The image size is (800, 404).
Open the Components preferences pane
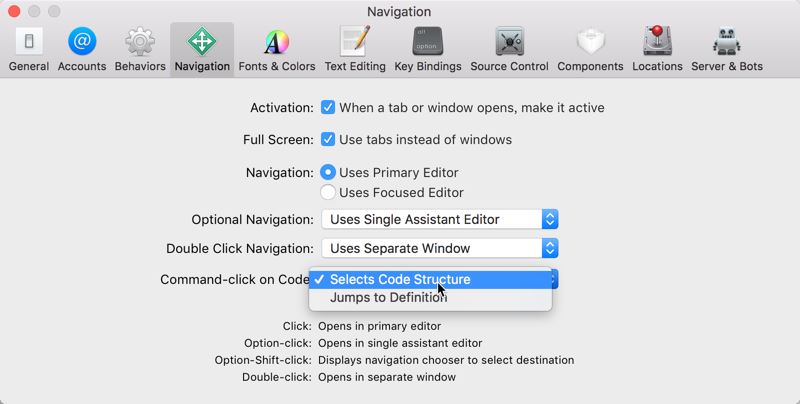(x=597, y=49)
